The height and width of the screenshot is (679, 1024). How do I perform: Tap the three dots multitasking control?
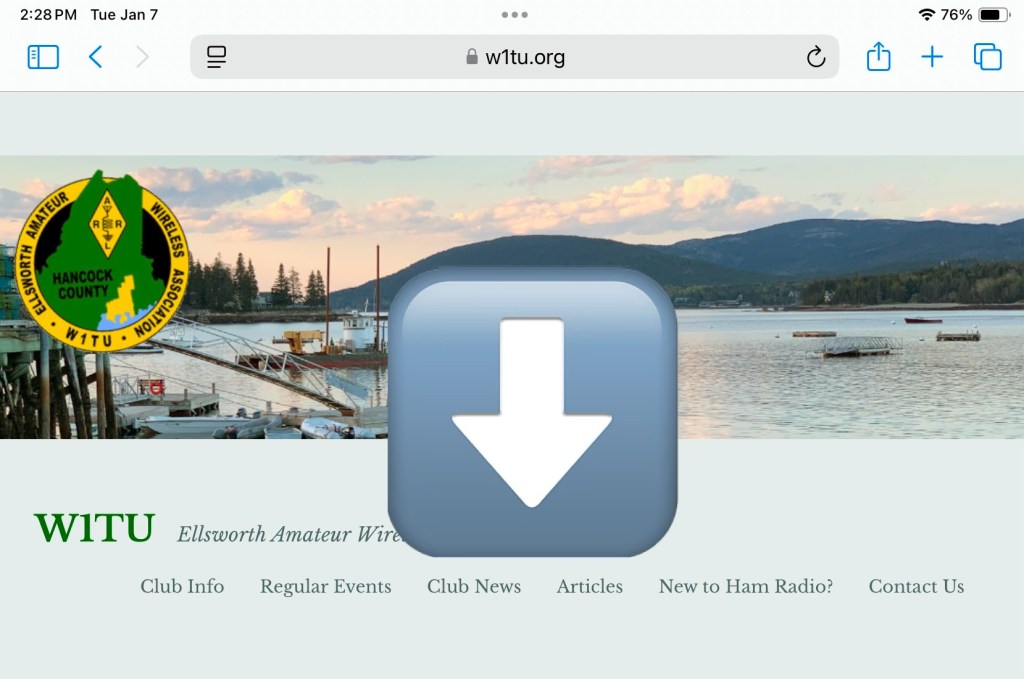pos(515,14)
